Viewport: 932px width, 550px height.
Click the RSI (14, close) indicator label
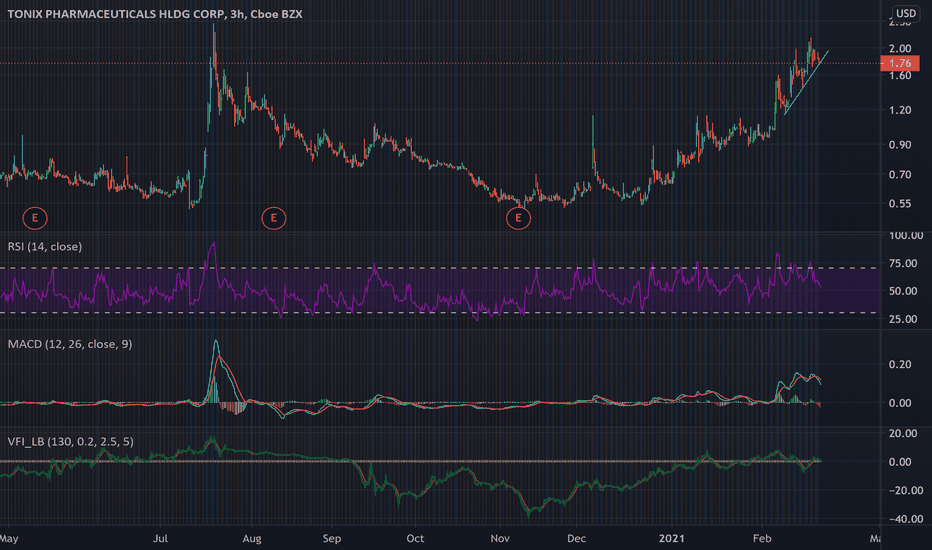click(45, 246)
